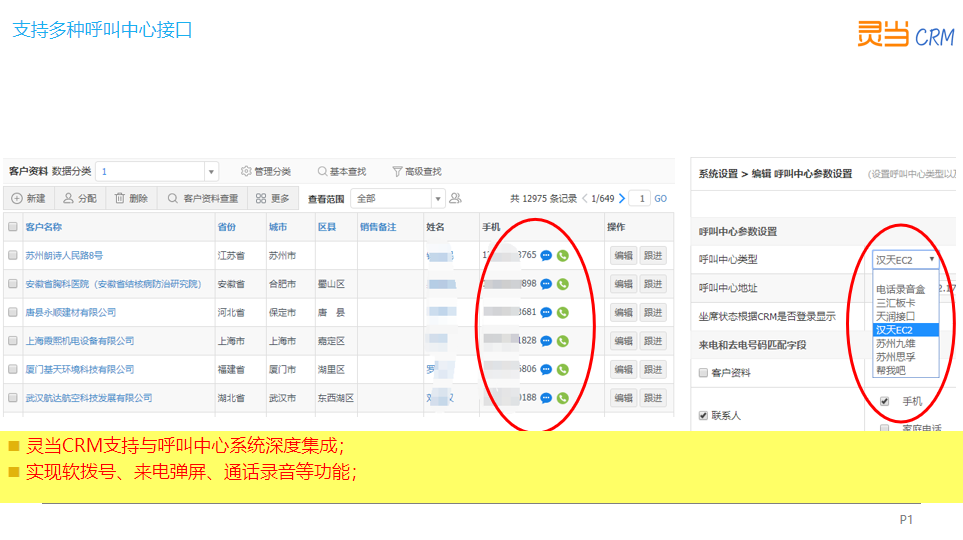Click 跟进 for 苏州朗诗人民路8号 row
The height and width of the screenshot is (540, 963).
coord(653,256)
